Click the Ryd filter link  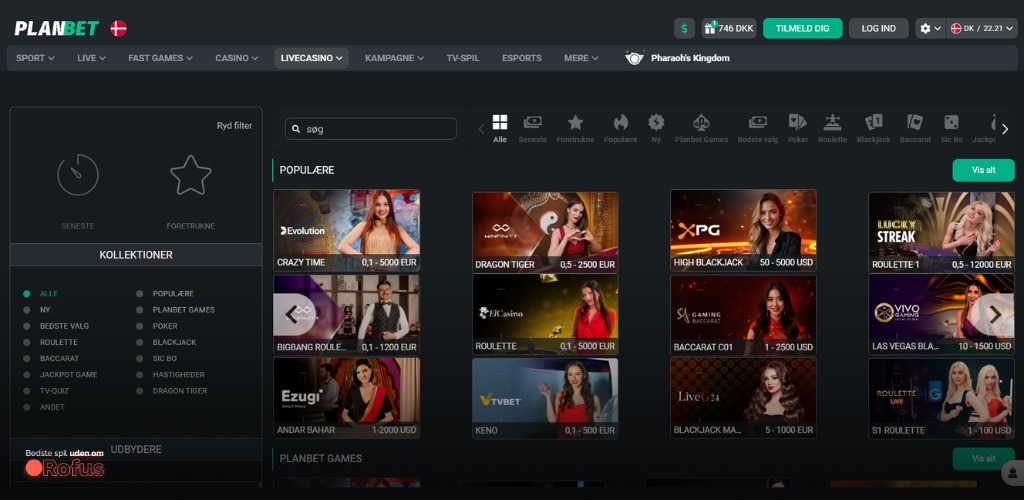234,126
